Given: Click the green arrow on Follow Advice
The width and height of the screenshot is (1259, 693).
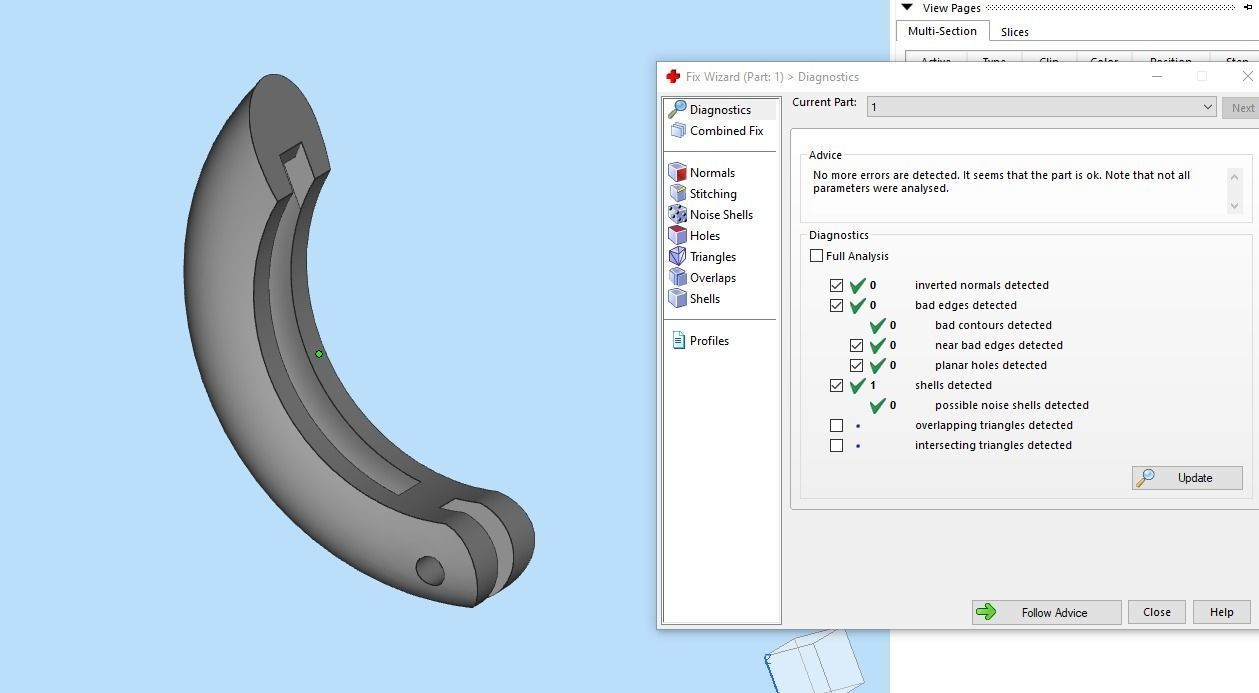Looking at the screenshot, I should [x=986, y=612].
